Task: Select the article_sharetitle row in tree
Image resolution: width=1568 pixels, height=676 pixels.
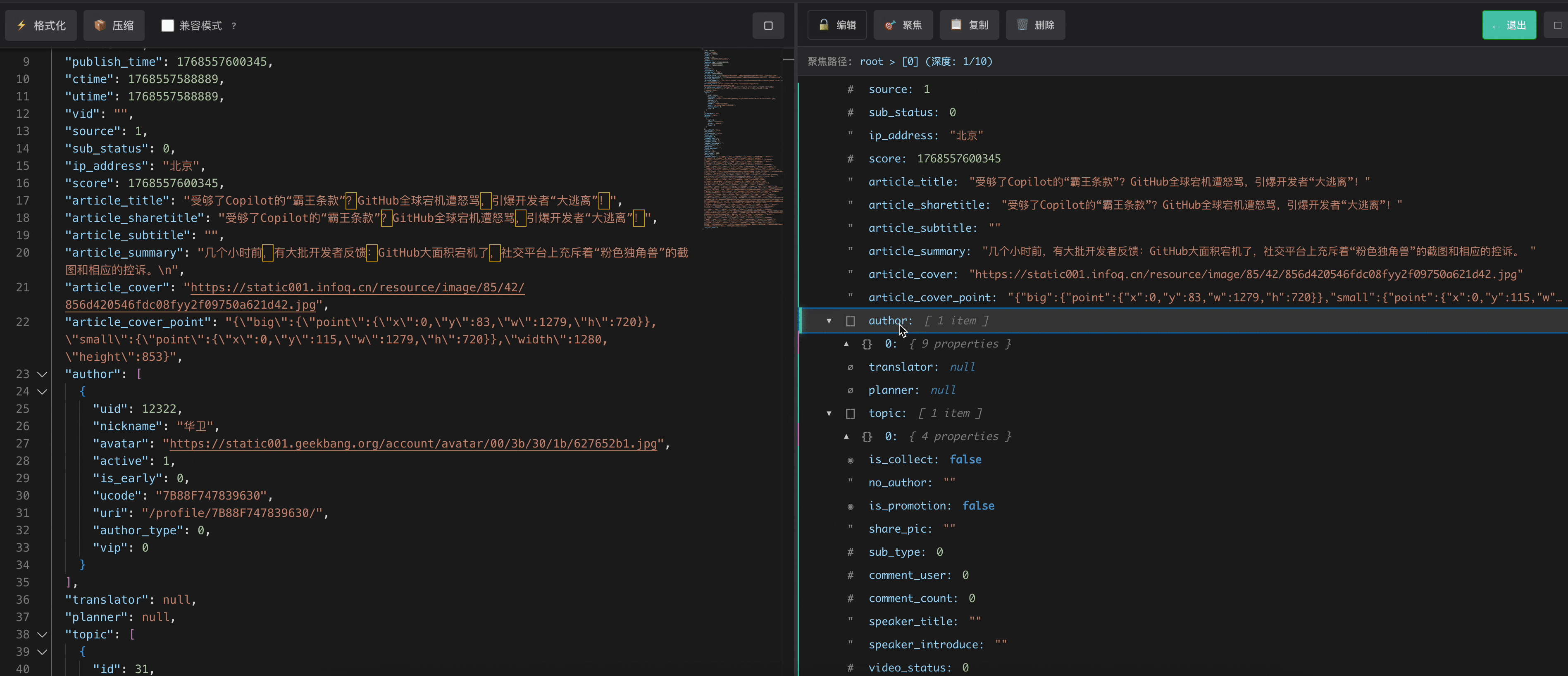Action: click(1183, 205)
